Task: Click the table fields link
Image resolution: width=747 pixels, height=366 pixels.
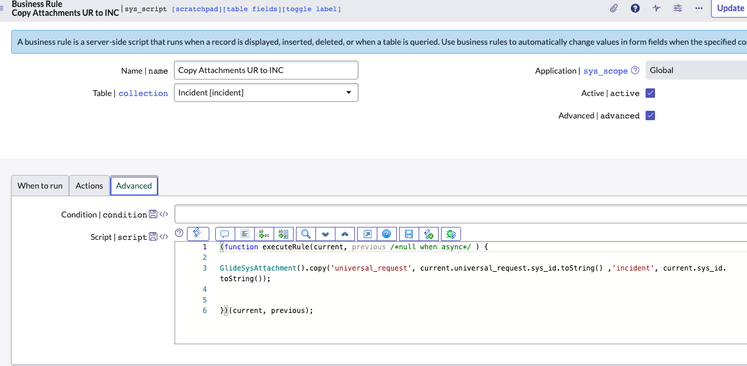Action: (252, 9)
